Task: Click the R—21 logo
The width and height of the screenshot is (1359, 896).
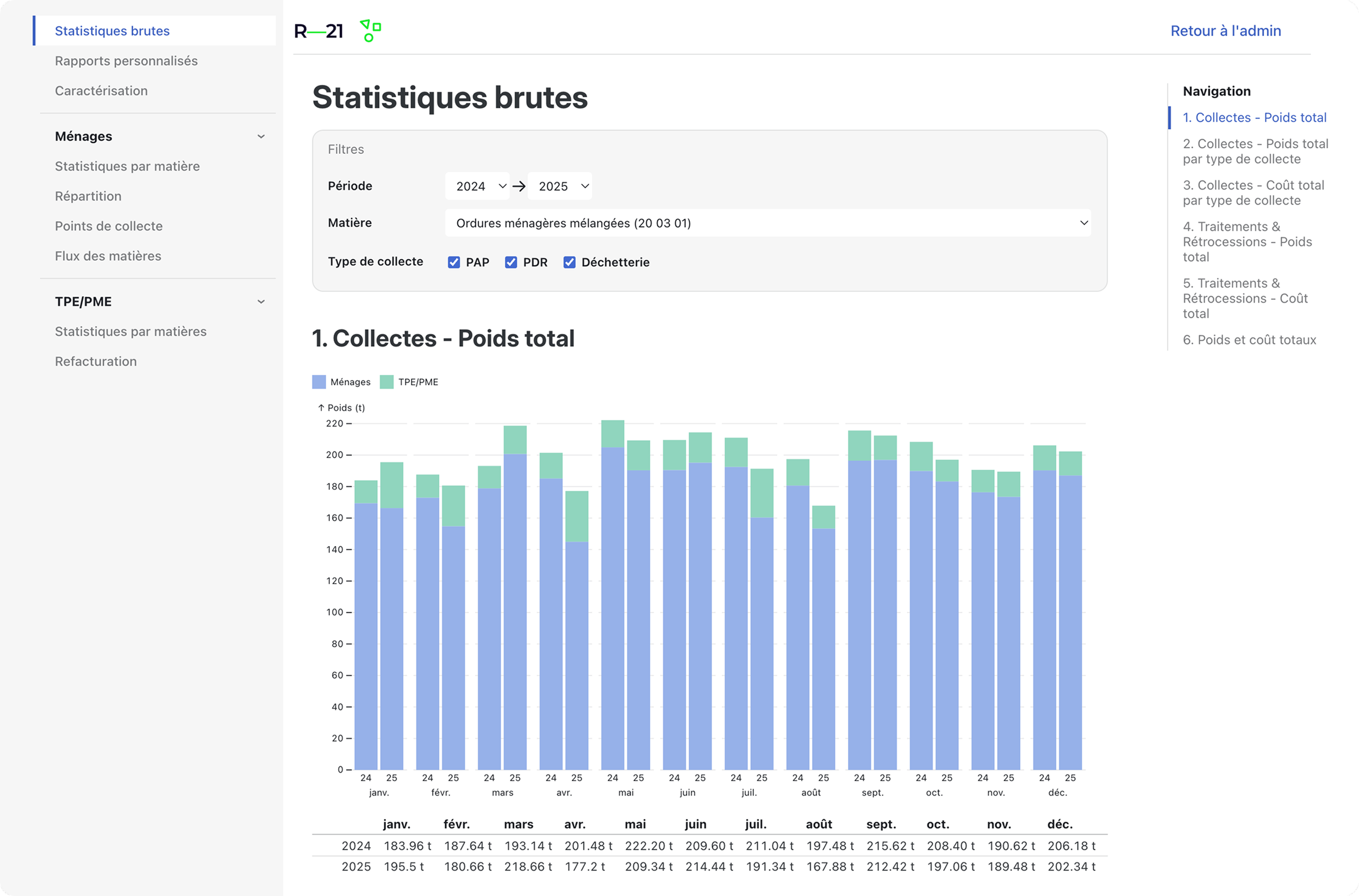Action: point(319,31)
